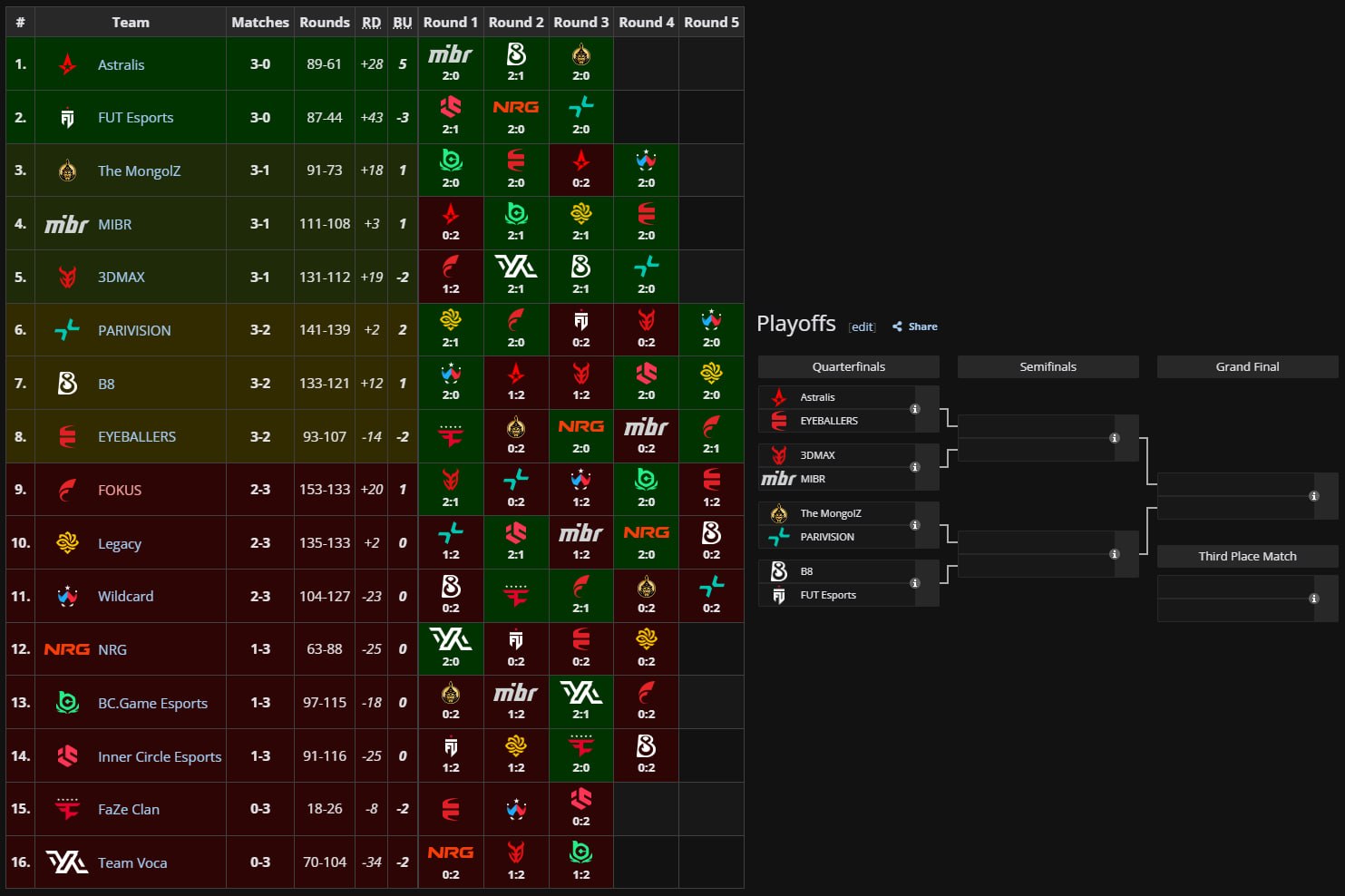Click the Share button next to Playoffs

pyautogui.click(x=915, y=326)
